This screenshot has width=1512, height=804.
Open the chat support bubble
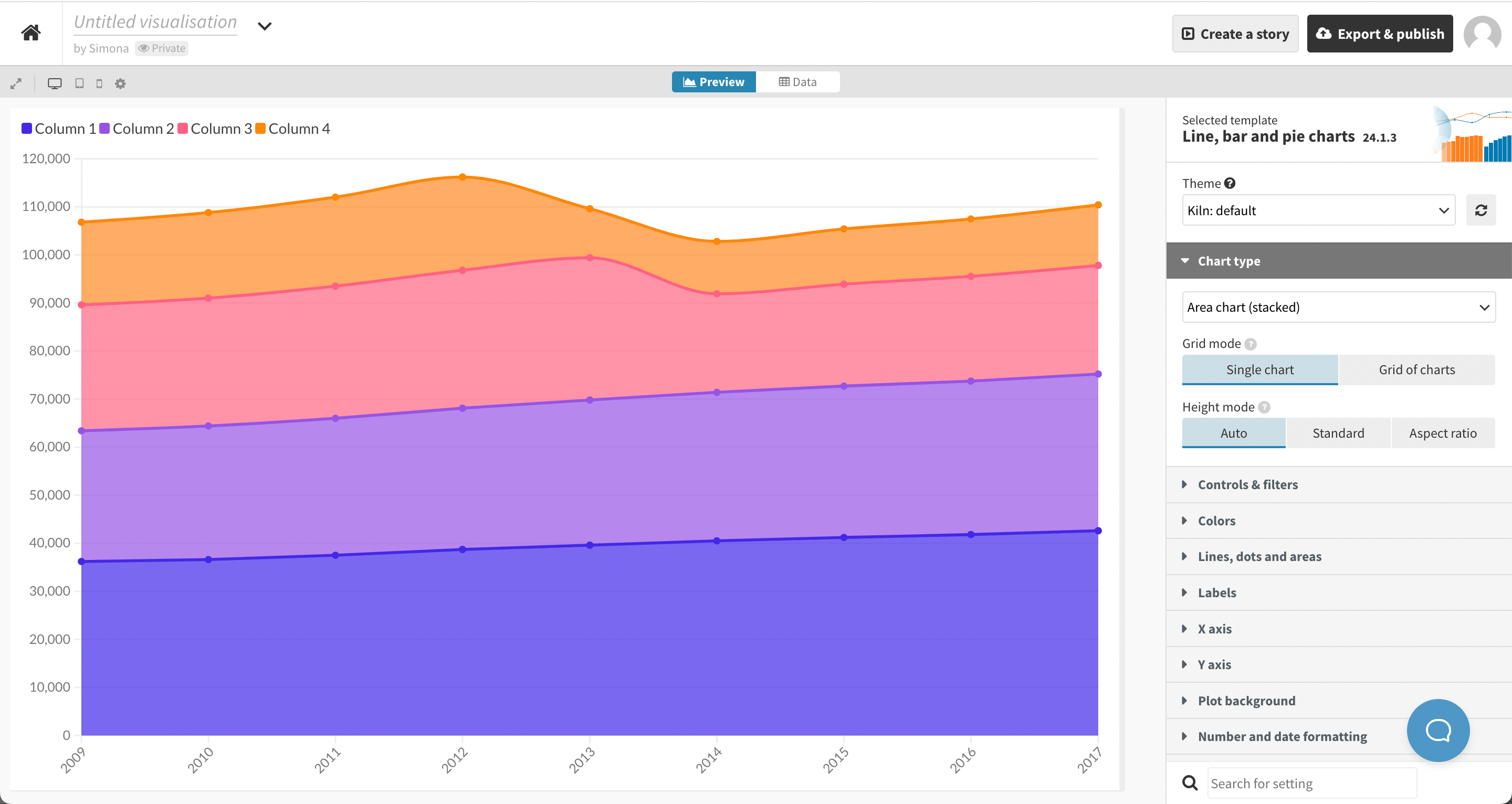click(x=1437, y=730)
